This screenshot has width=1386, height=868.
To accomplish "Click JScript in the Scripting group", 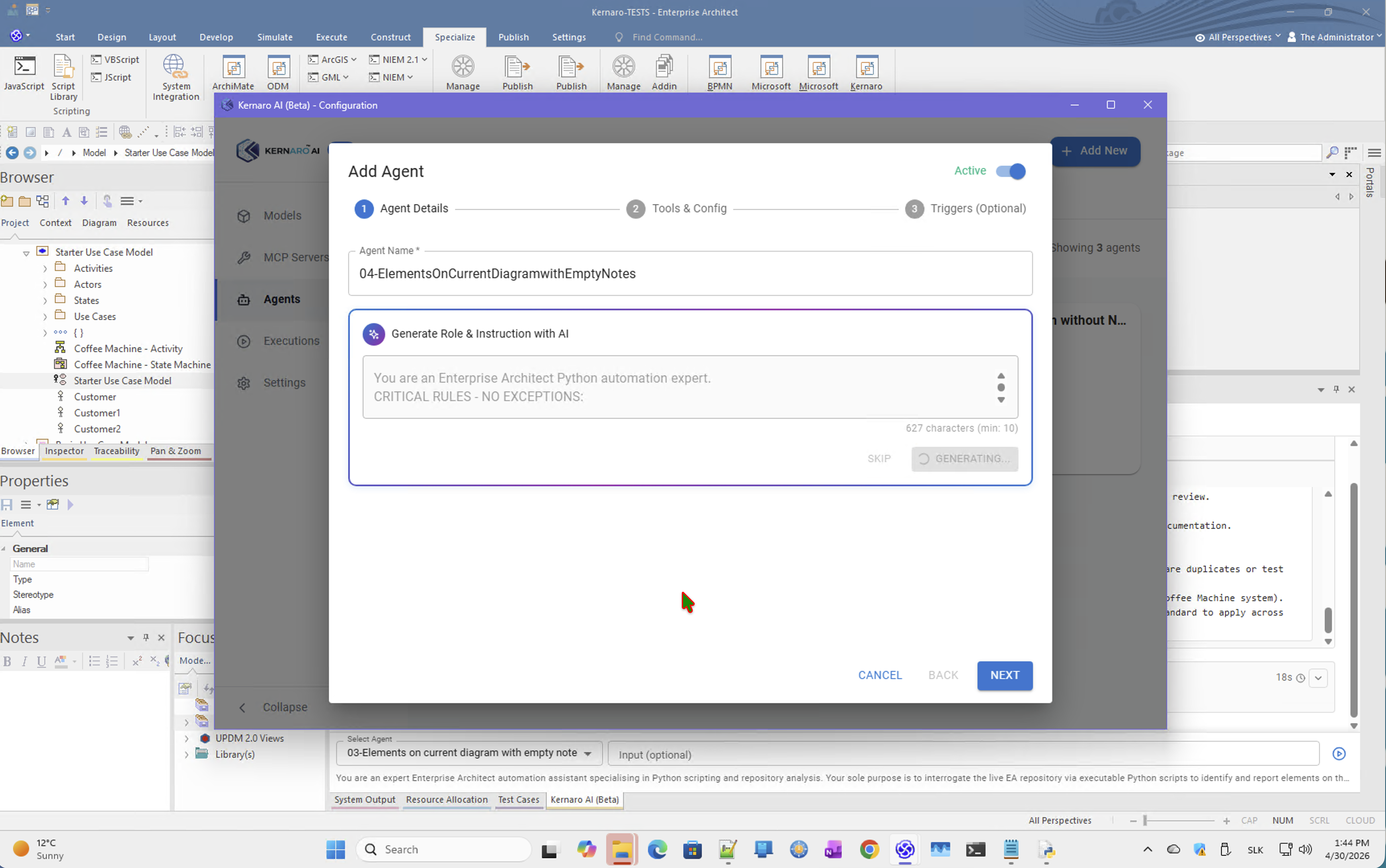I will coord(111,77).
